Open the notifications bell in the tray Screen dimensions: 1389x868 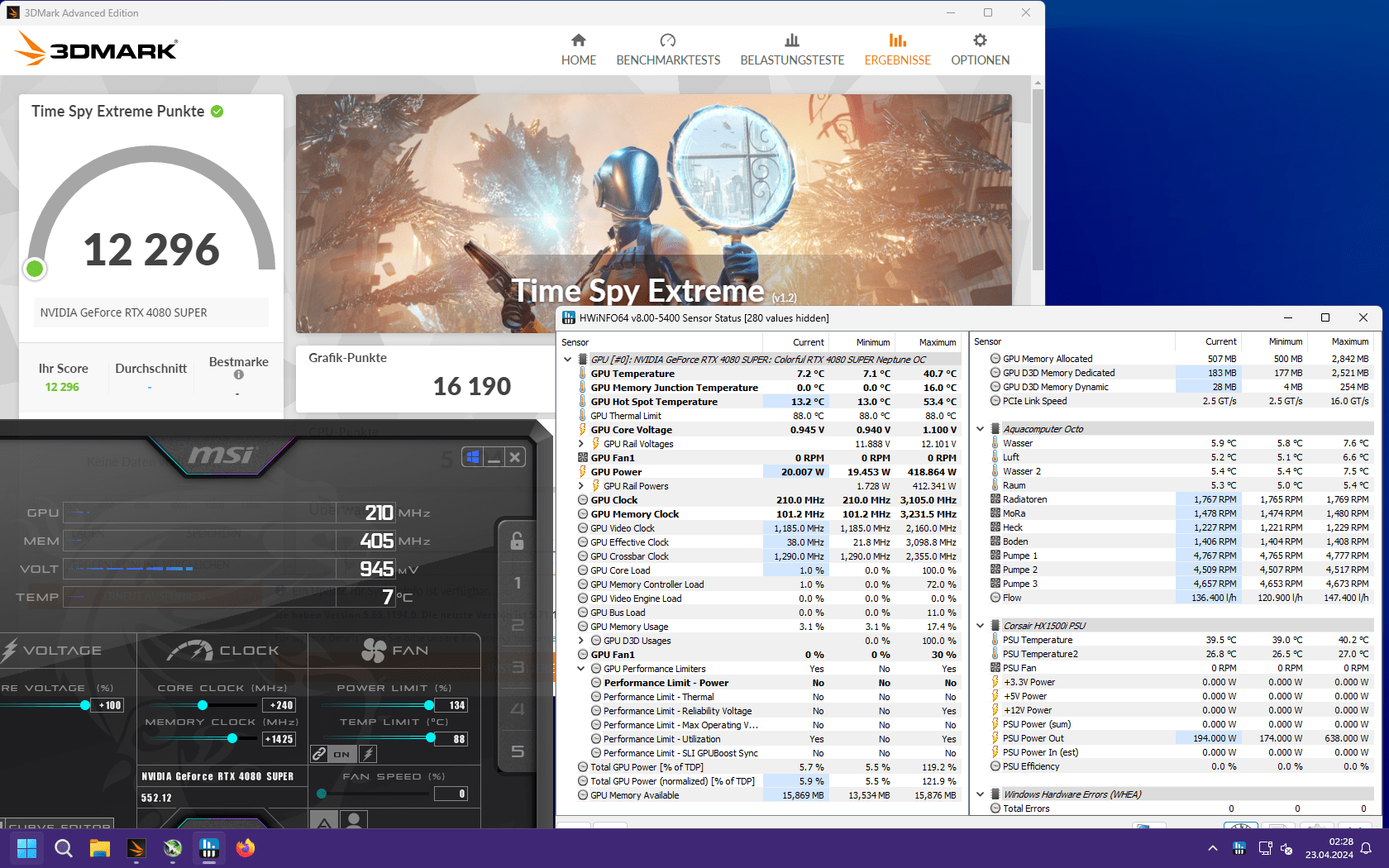pos(1366,848)
